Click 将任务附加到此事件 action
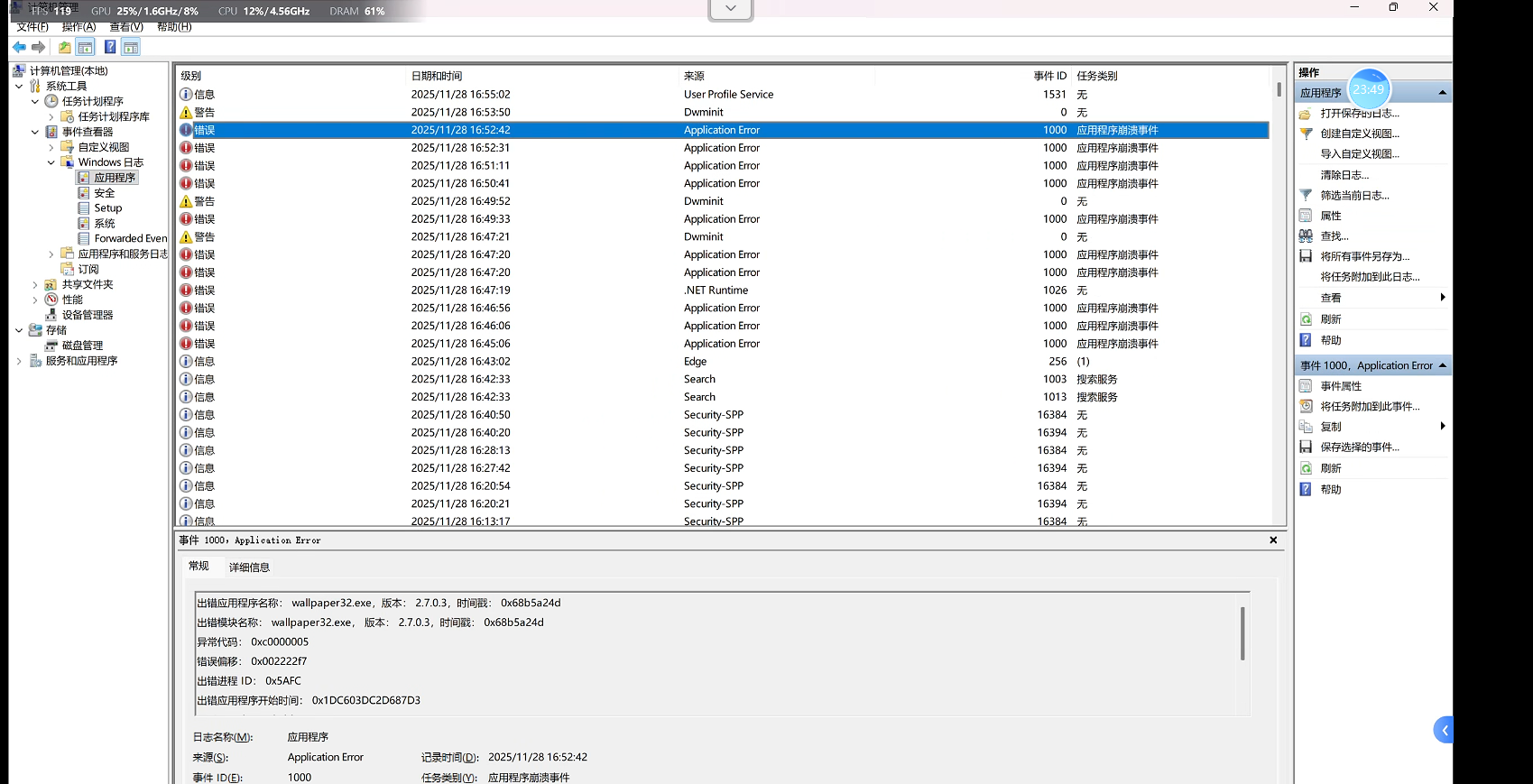This screenshot has width=1533, height=784. coord(1369,407)
